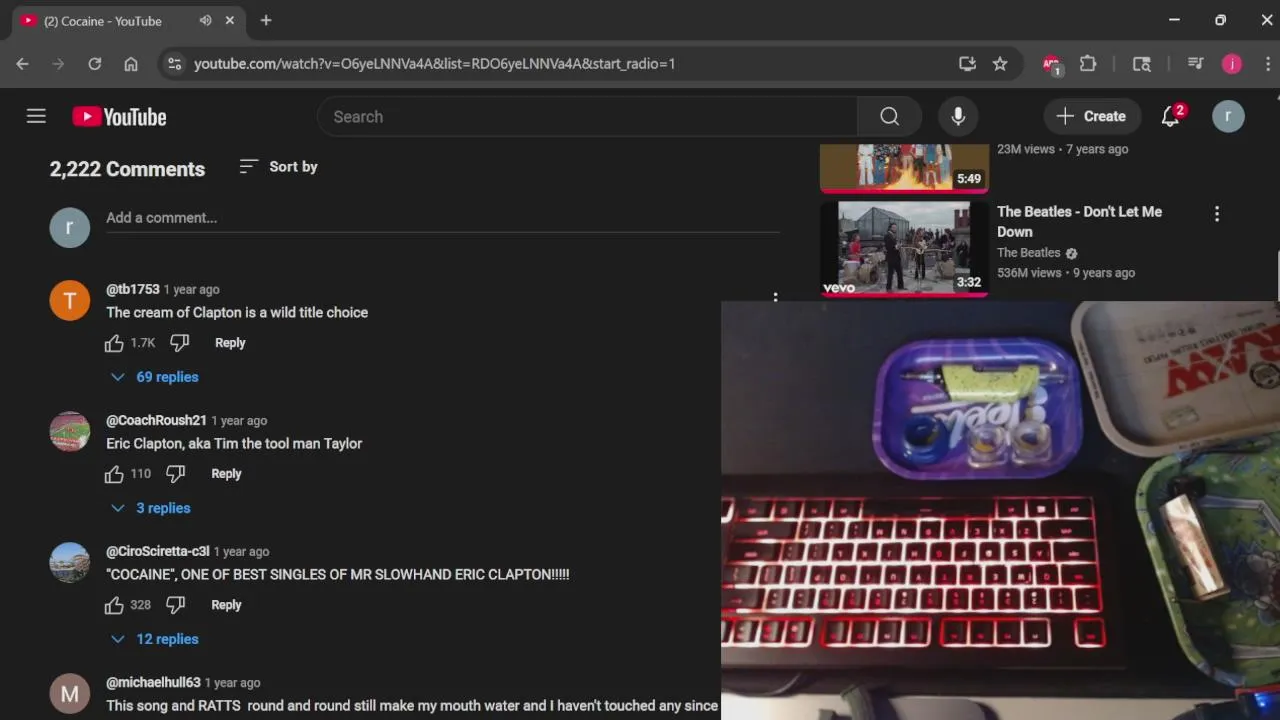Click the install app icon in address bar

(x=967, y=63)
